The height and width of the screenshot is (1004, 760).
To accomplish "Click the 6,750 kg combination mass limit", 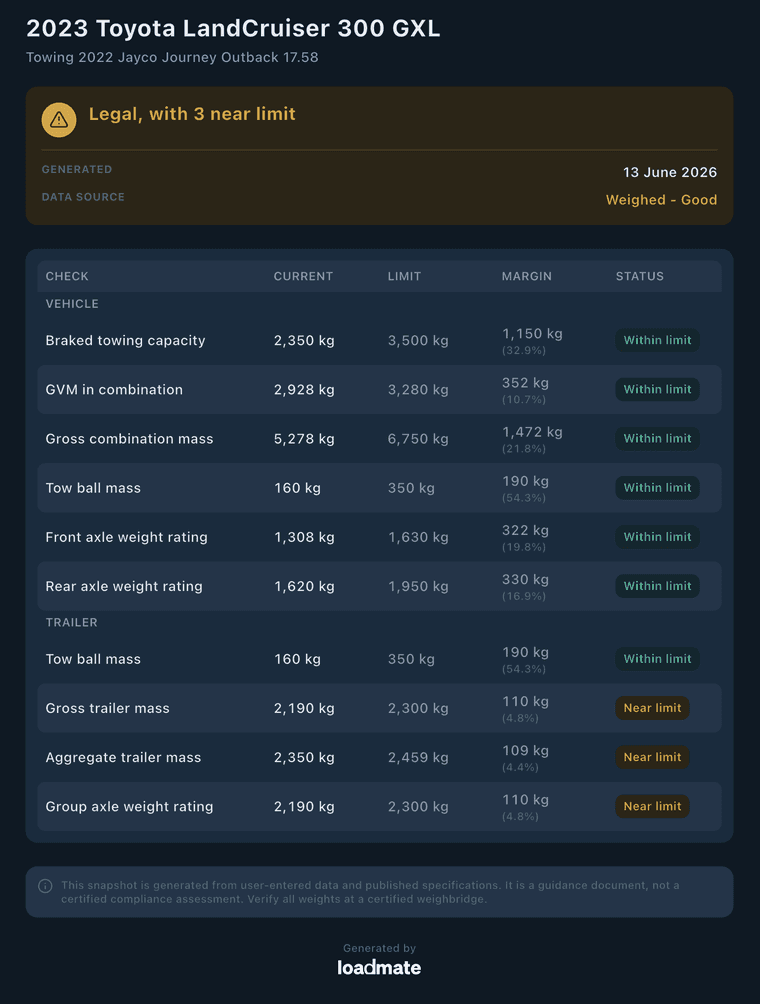I will (x=418, y=439).
